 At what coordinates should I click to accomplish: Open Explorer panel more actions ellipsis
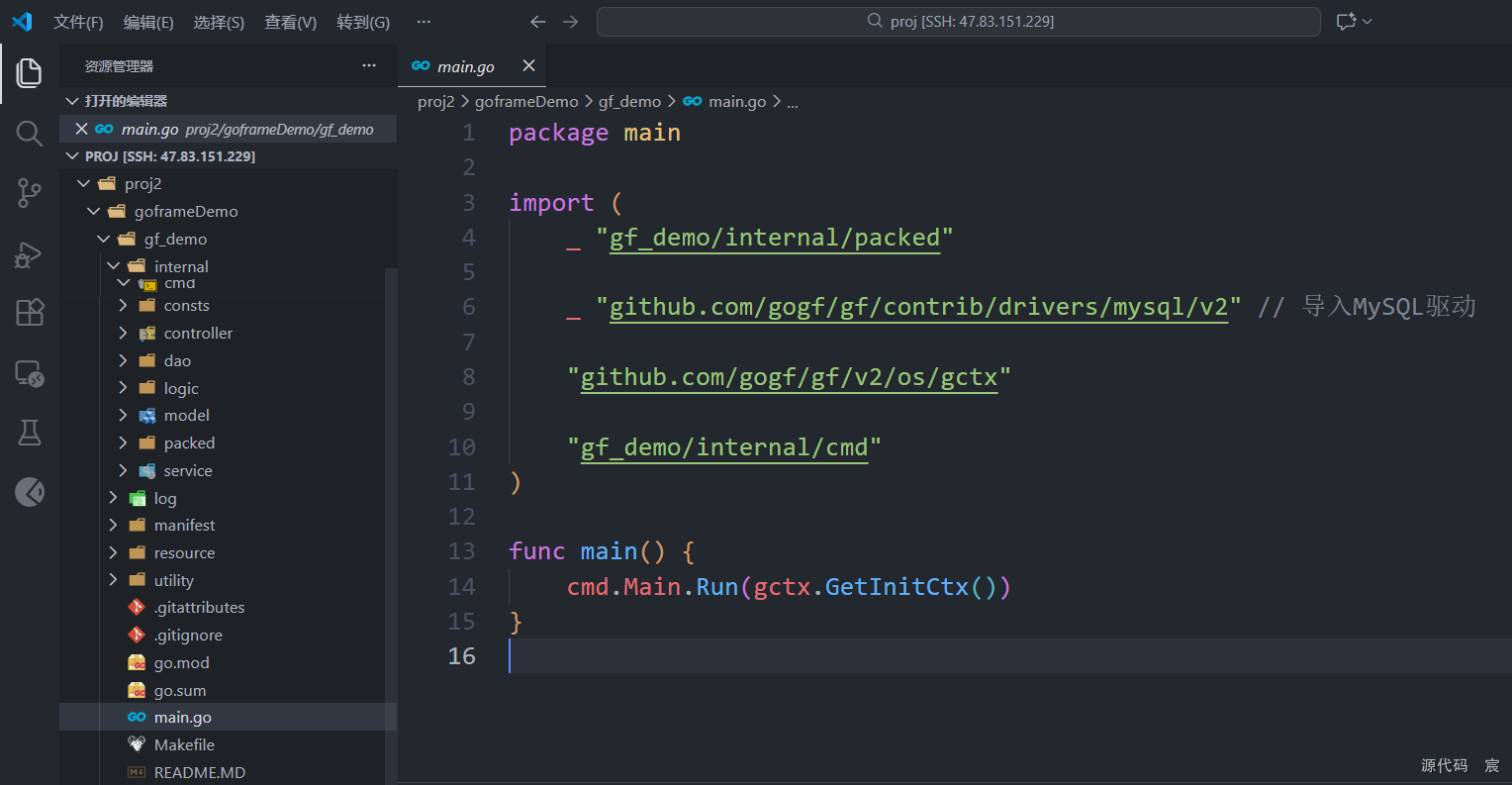[x=369, y=65]
